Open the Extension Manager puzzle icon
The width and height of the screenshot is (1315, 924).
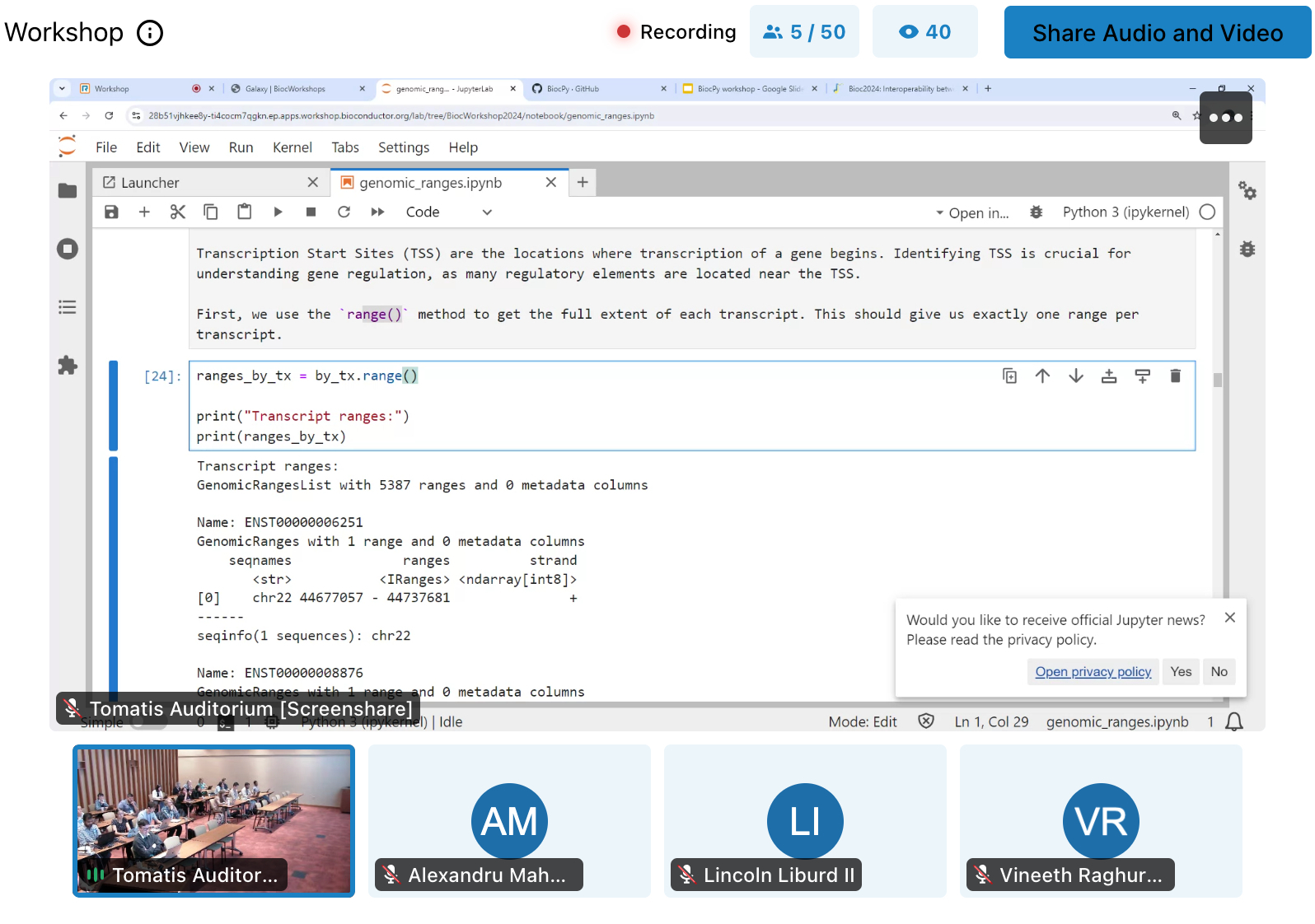tap(68, 366)
